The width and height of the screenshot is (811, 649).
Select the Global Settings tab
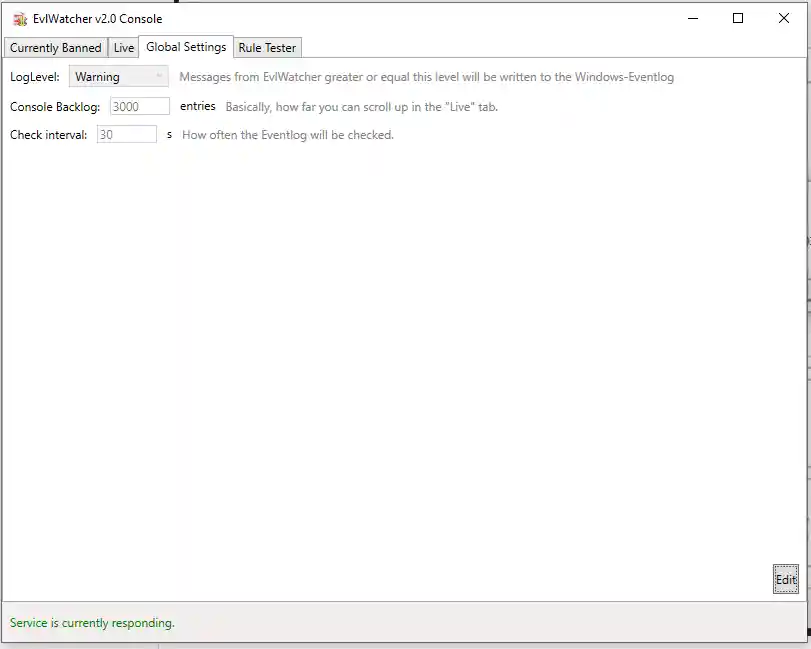click(x=186, y=47)
